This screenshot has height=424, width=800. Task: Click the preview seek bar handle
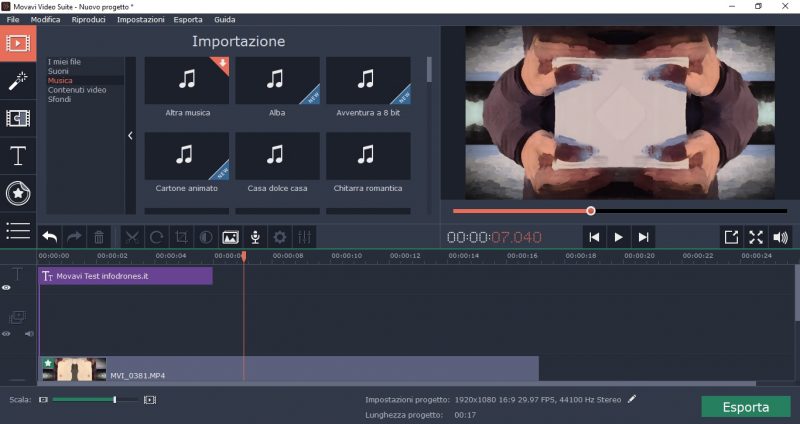[x=591, y=211]
